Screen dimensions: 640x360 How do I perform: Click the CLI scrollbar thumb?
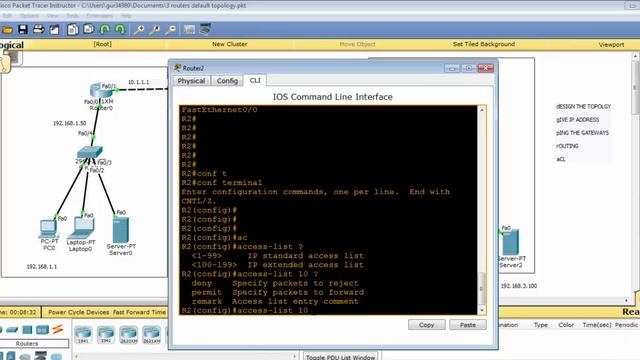coord(482,288)
